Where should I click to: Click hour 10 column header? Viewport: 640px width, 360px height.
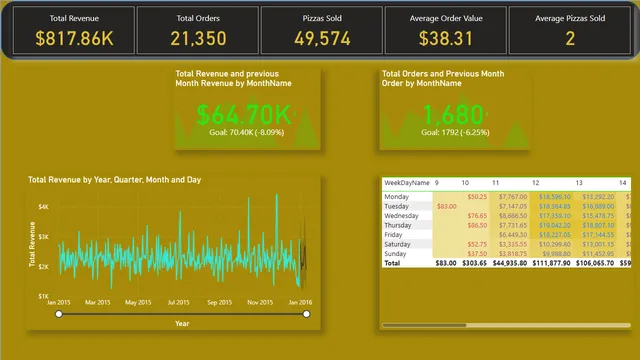tap(465, 183)
